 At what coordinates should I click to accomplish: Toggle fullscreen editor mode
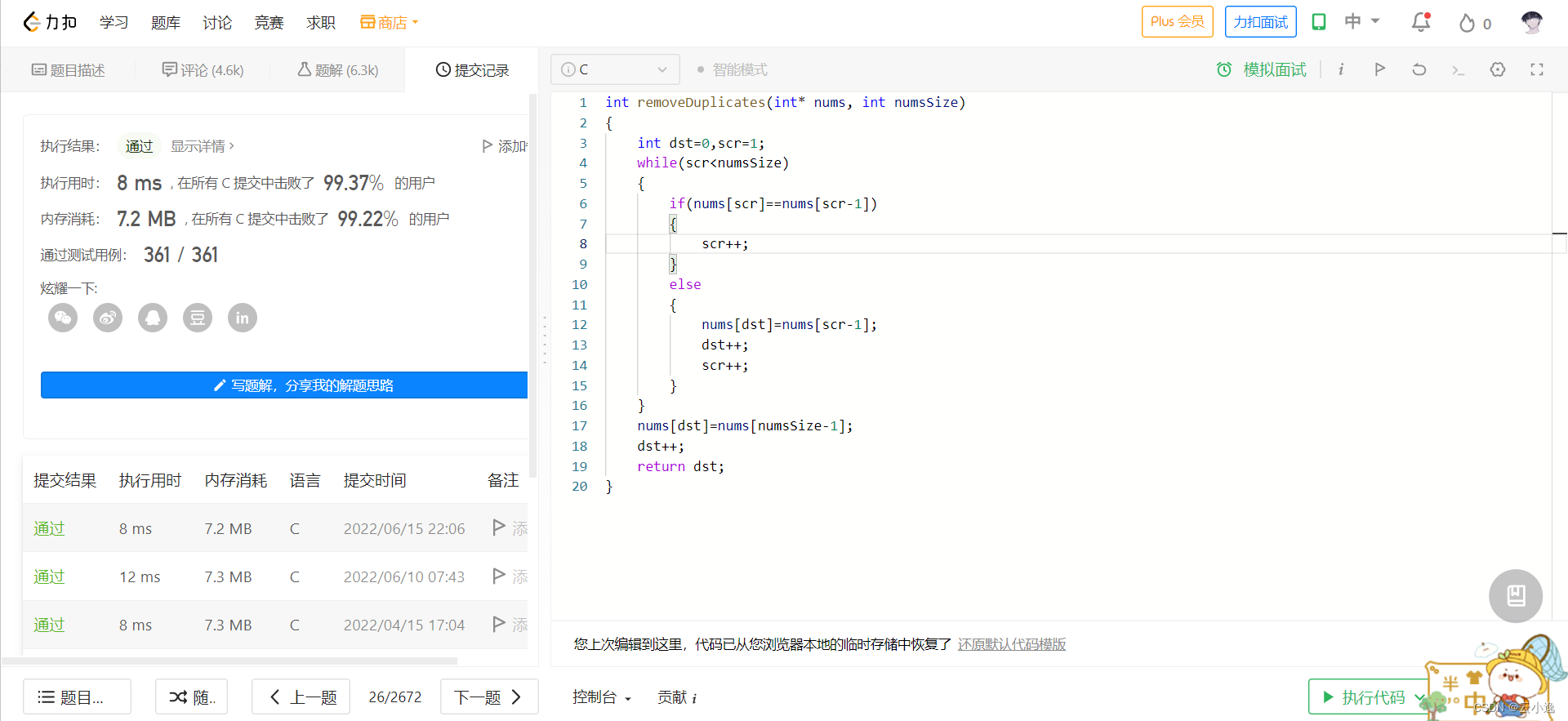[x=1537, y=69]
